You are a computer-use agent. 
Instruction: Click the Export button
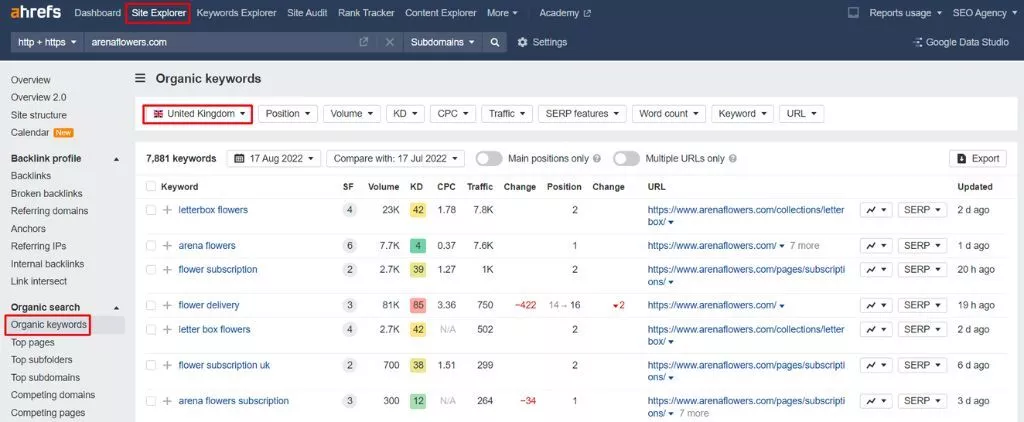(978, 158)
